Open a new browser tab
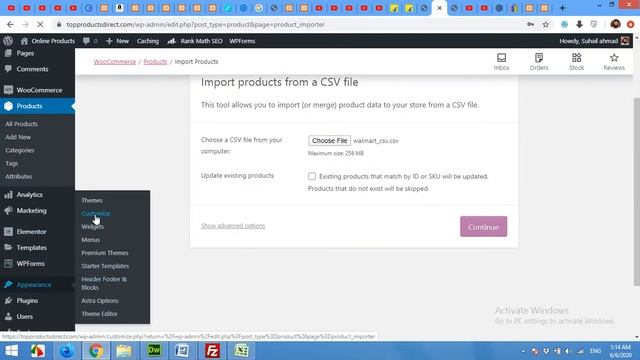 562,8
